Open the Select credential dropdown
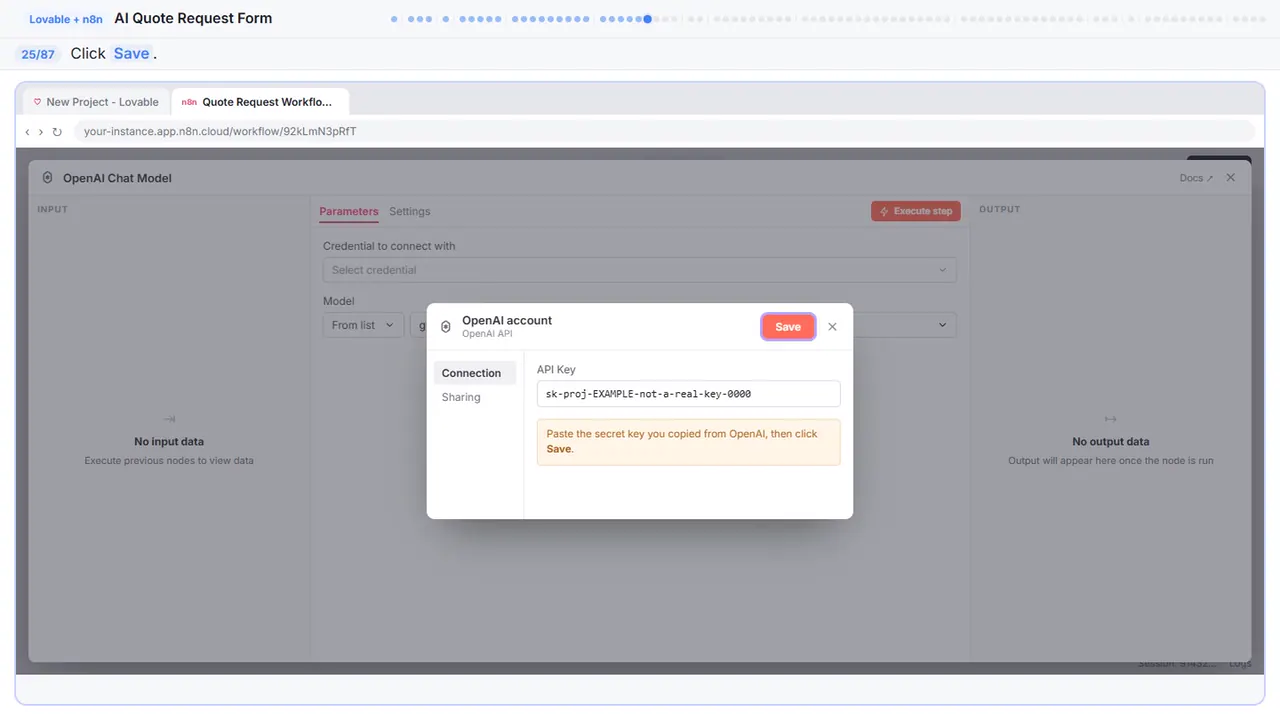Image resolution: width=1280 pixels, height=720 pixels. click(639, 270)
